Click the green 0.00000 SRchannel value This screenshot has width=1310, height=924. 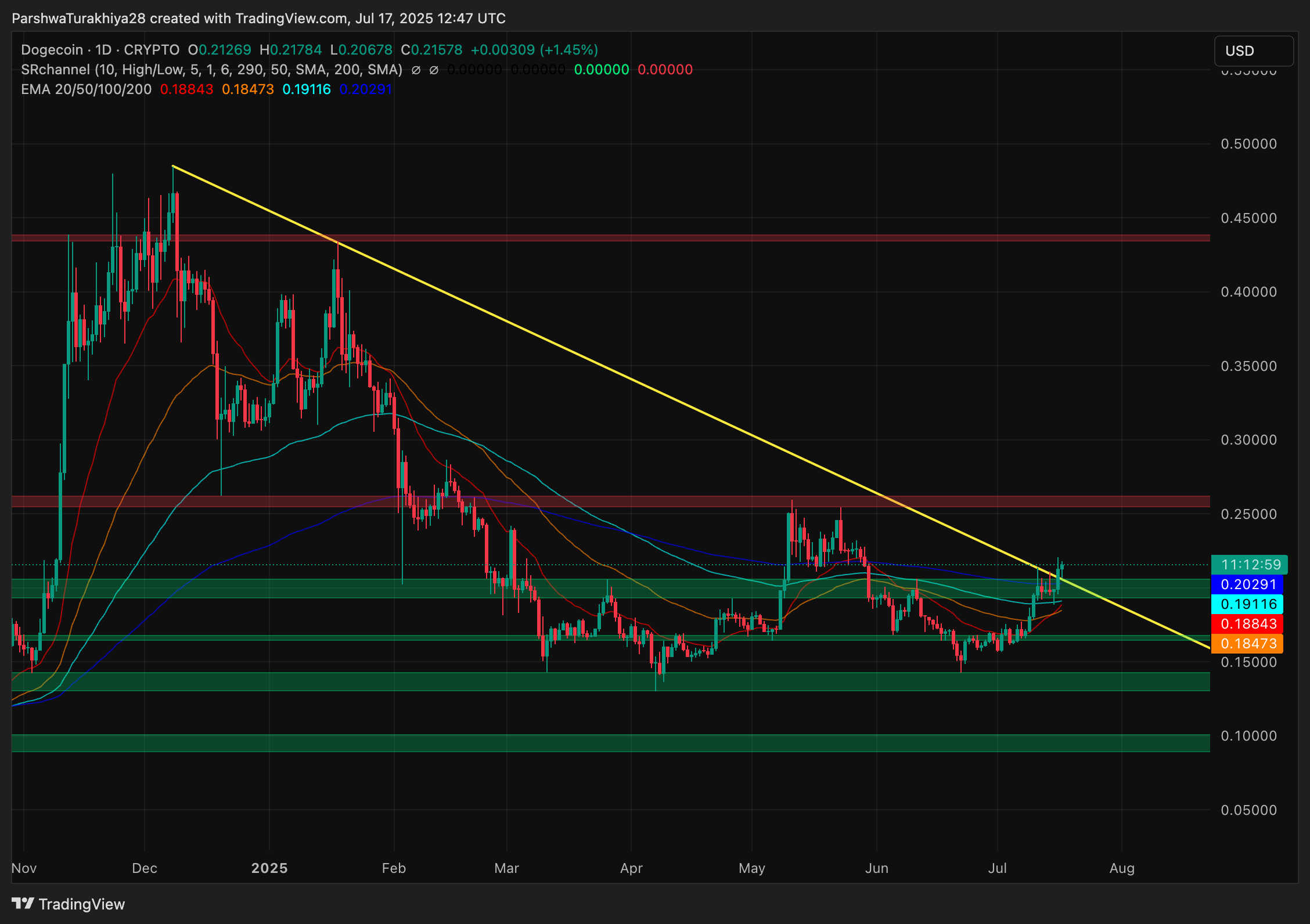pyautogui.click(x=602, y=70)
